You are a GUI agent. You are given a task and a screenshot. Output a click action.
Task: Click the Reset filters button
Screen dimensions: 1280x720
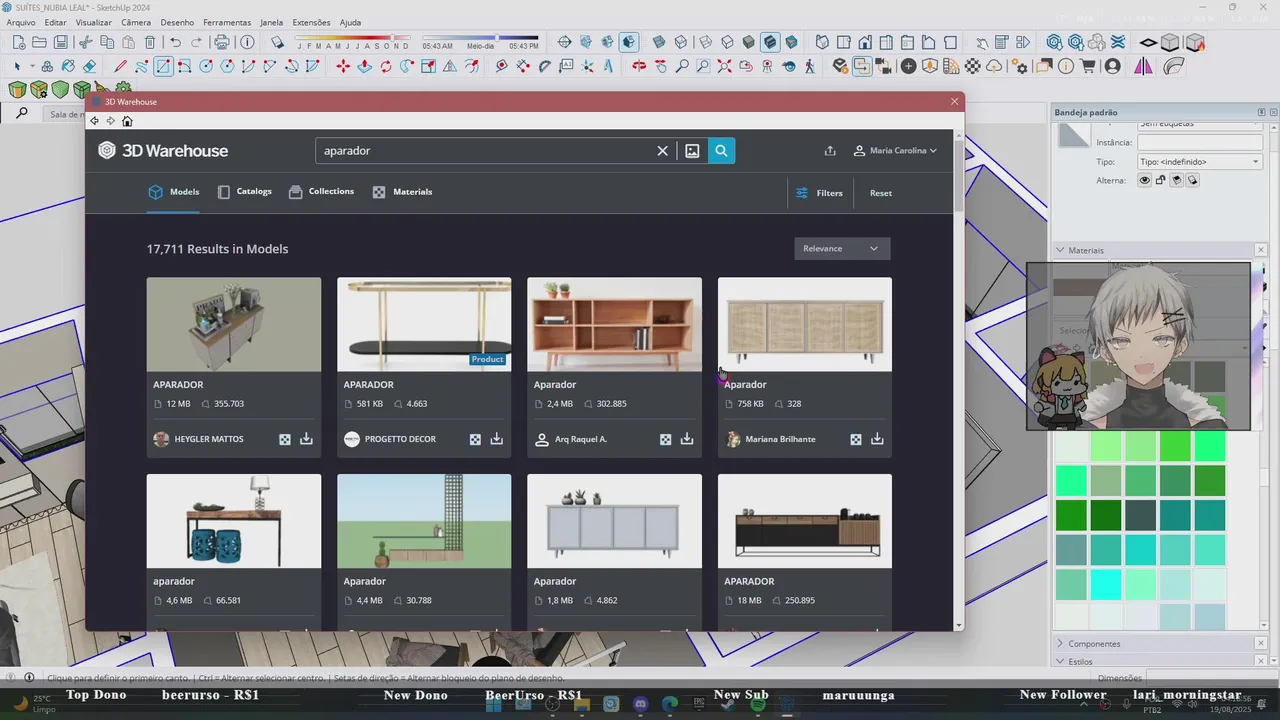pyautogui.click(x=881, y=193)
